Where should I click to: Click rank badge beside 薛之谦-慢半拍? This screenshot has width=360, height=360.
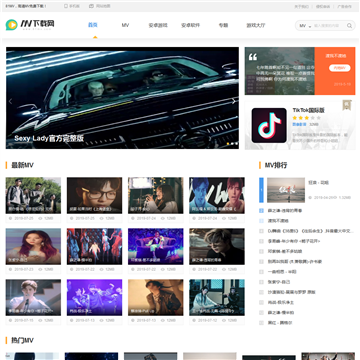pyautogui.click(x=261, y=313)
